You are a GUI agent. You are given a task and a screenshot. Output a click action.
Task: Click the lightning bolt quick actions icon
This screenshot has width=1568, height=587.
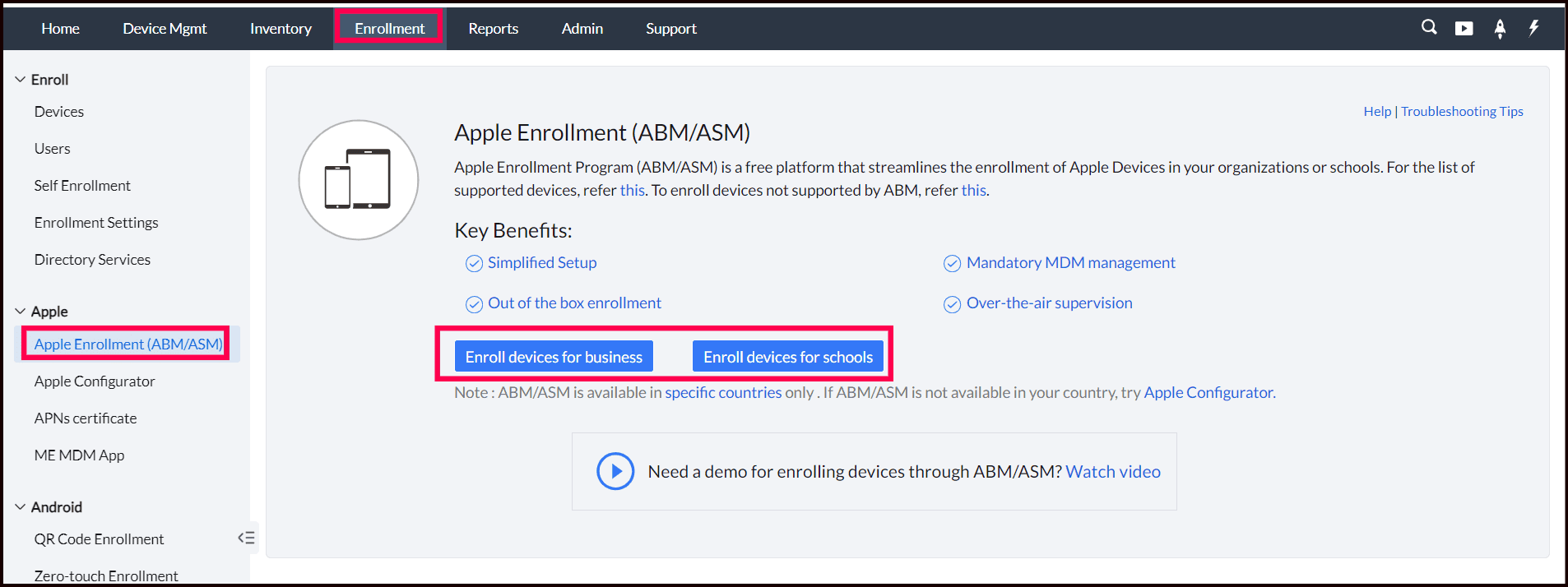tap(1533, 28)
